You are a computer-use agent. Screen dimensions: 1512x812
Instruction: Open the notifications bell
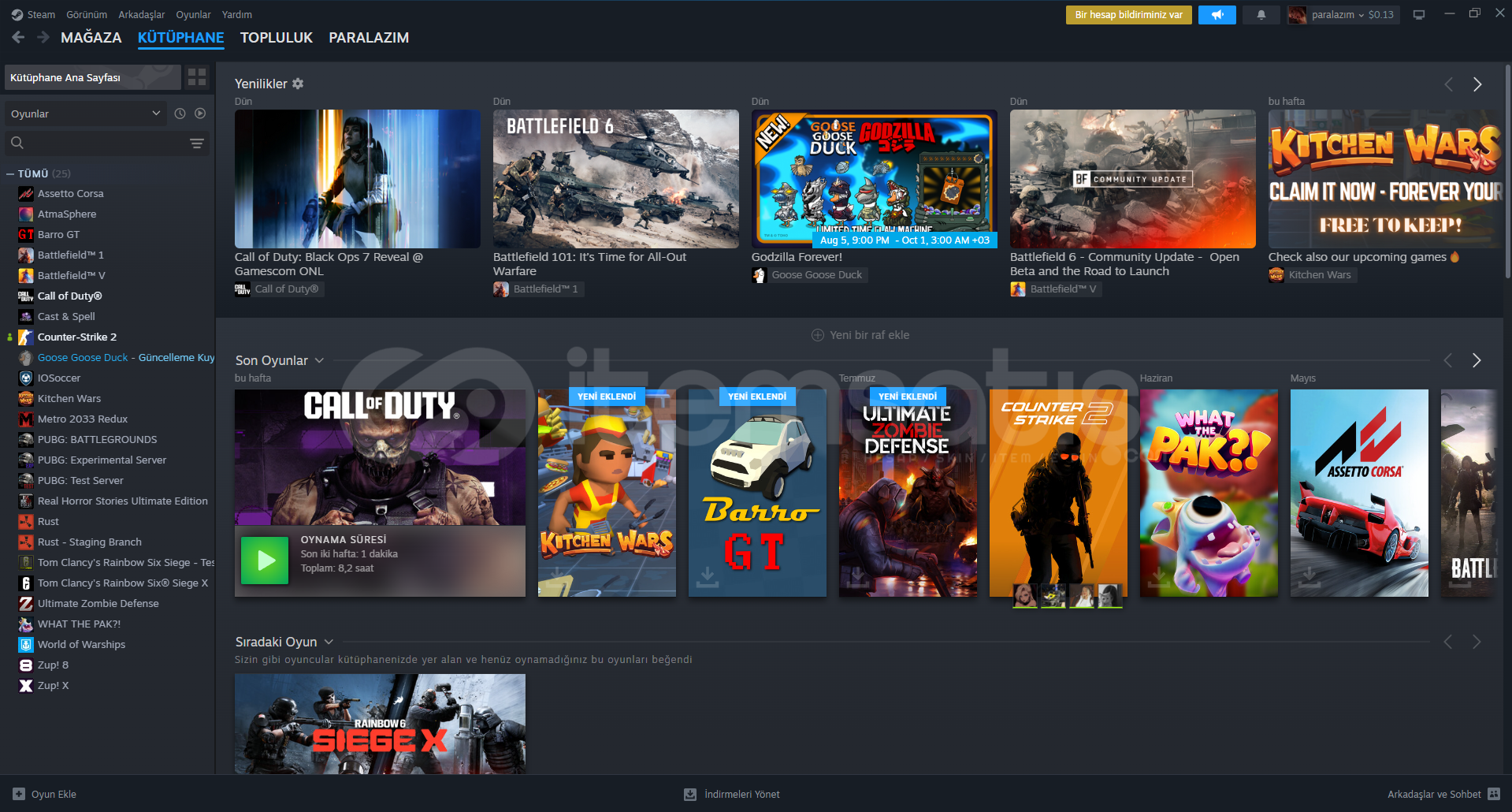[x=1261, y=15]
